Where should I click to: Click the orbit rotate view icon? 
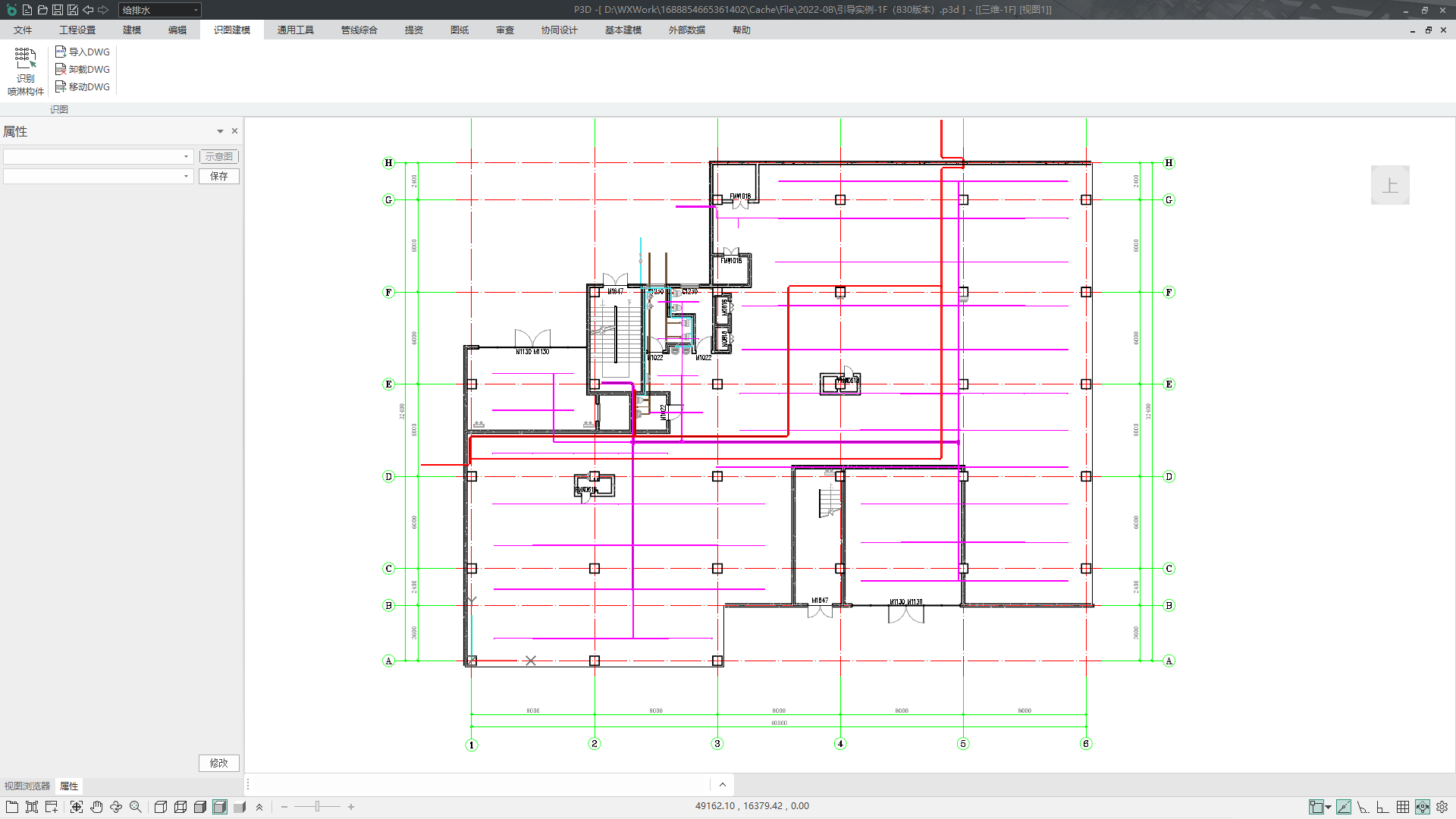116,807
